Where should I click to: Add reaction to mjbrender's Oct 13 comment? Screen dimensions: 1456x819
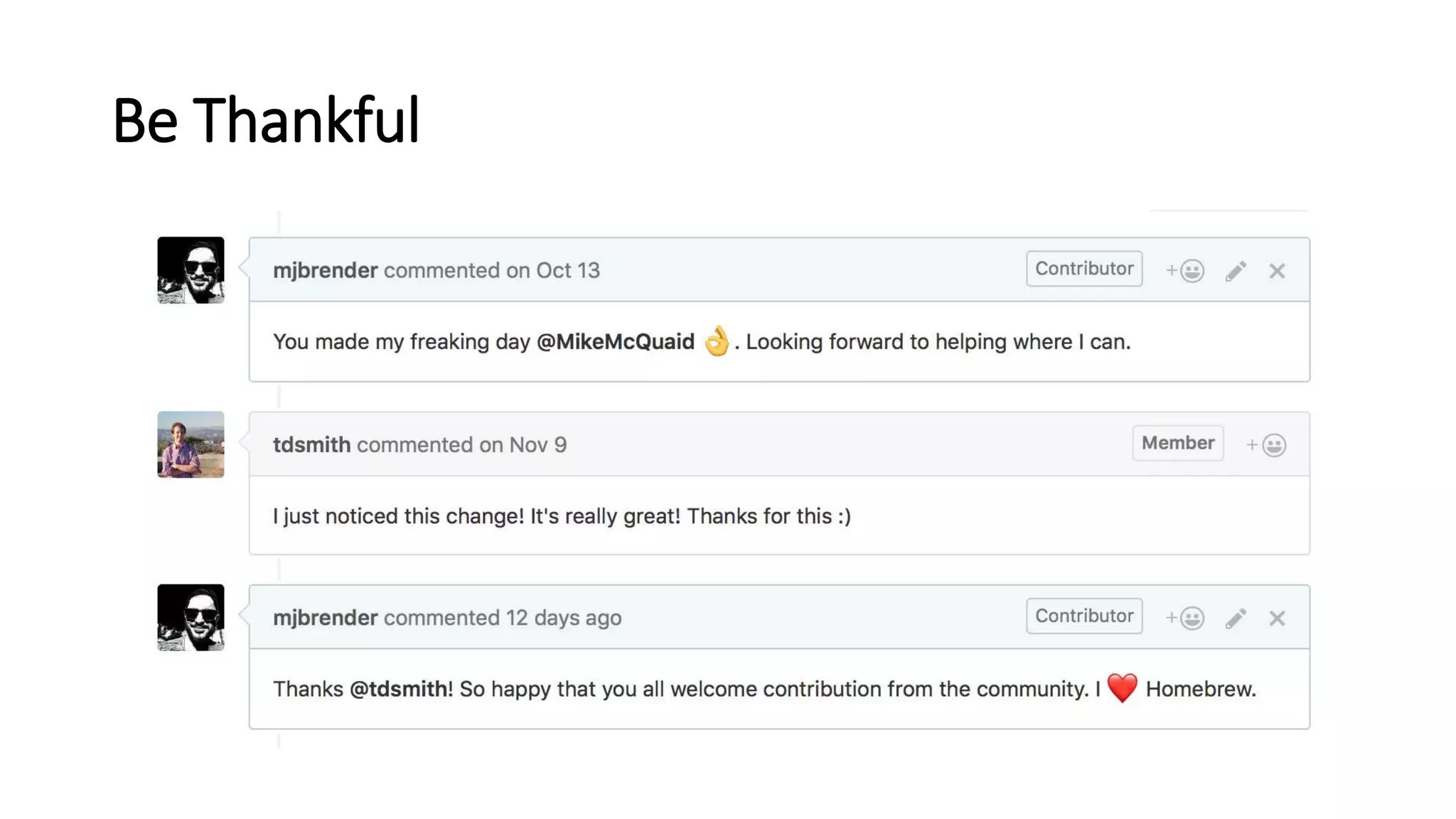1184,271
